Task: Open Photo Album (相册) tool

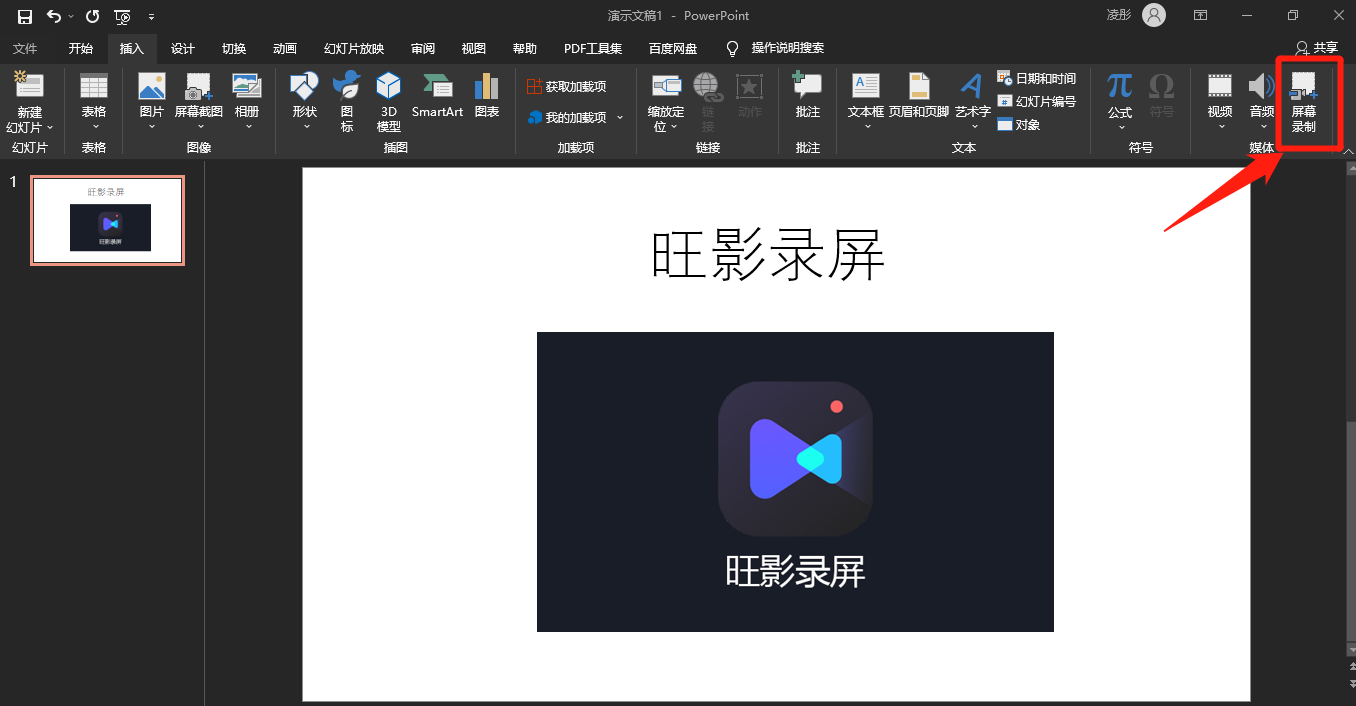Action: 247,103
